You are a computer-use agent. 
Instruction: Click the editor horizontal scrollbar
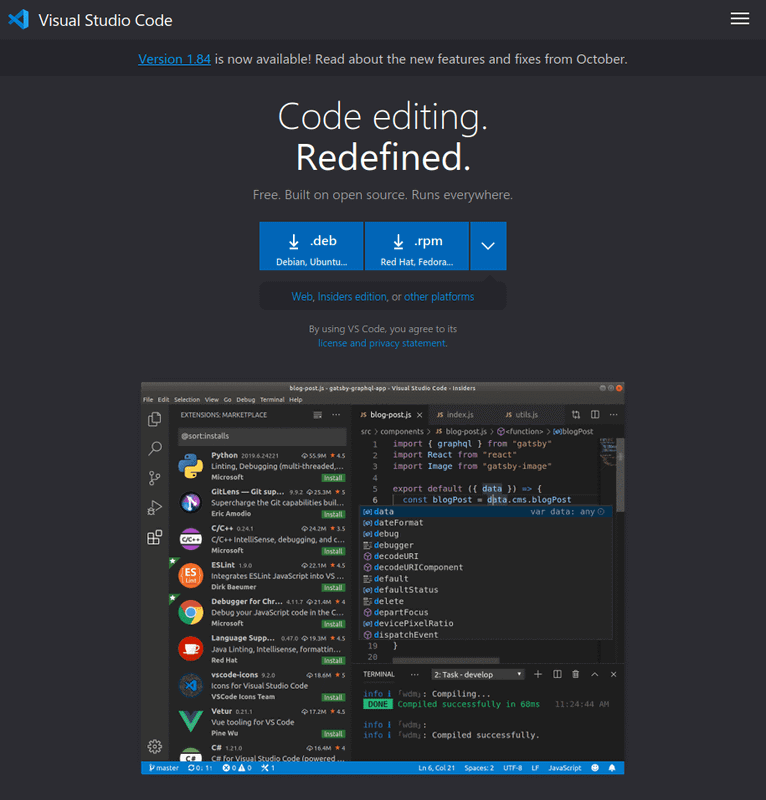click(446, 661)
